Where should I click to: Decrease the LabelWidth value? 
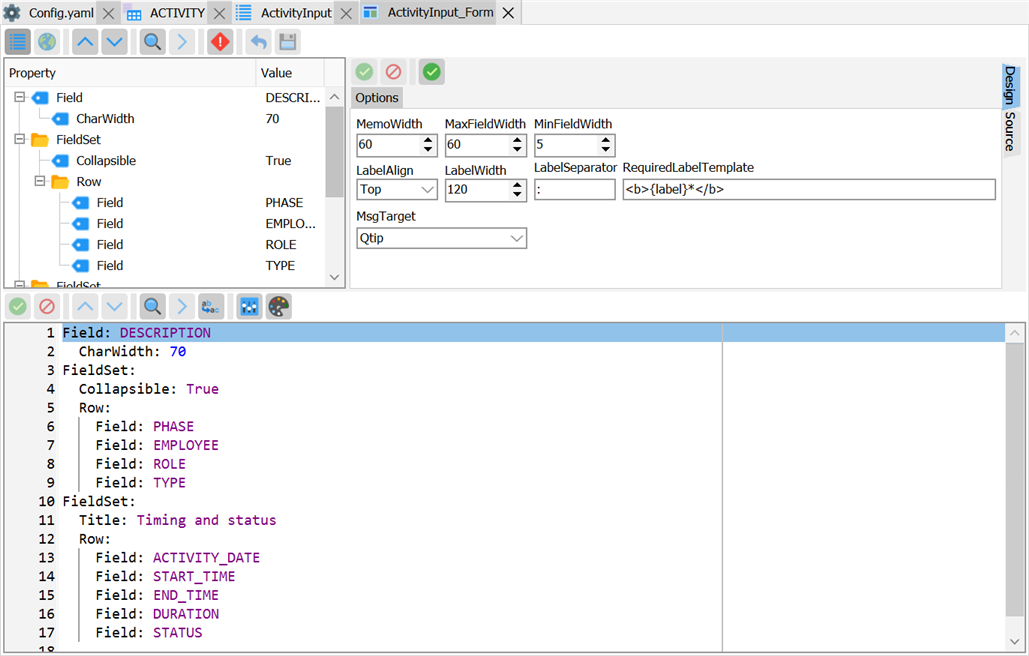point(517,195)
